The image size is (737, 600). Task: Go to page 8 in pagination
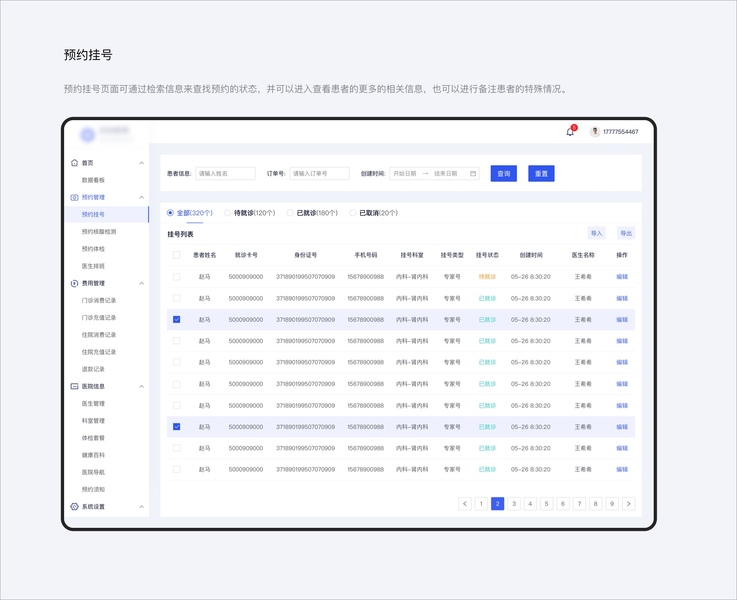coord(596,504)
